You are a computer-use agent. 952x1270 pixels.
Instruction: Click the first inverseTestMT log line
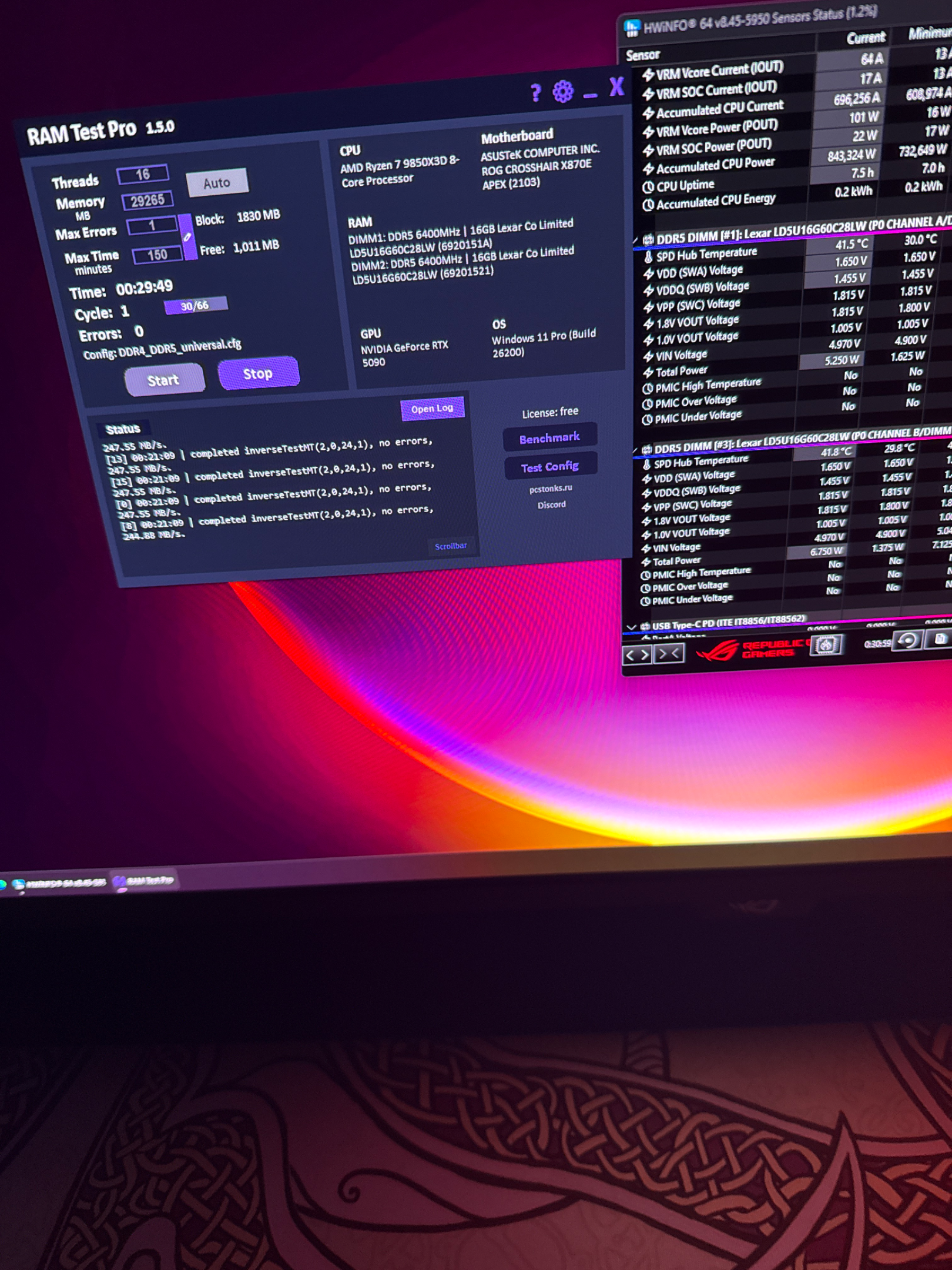pos(268,449)
